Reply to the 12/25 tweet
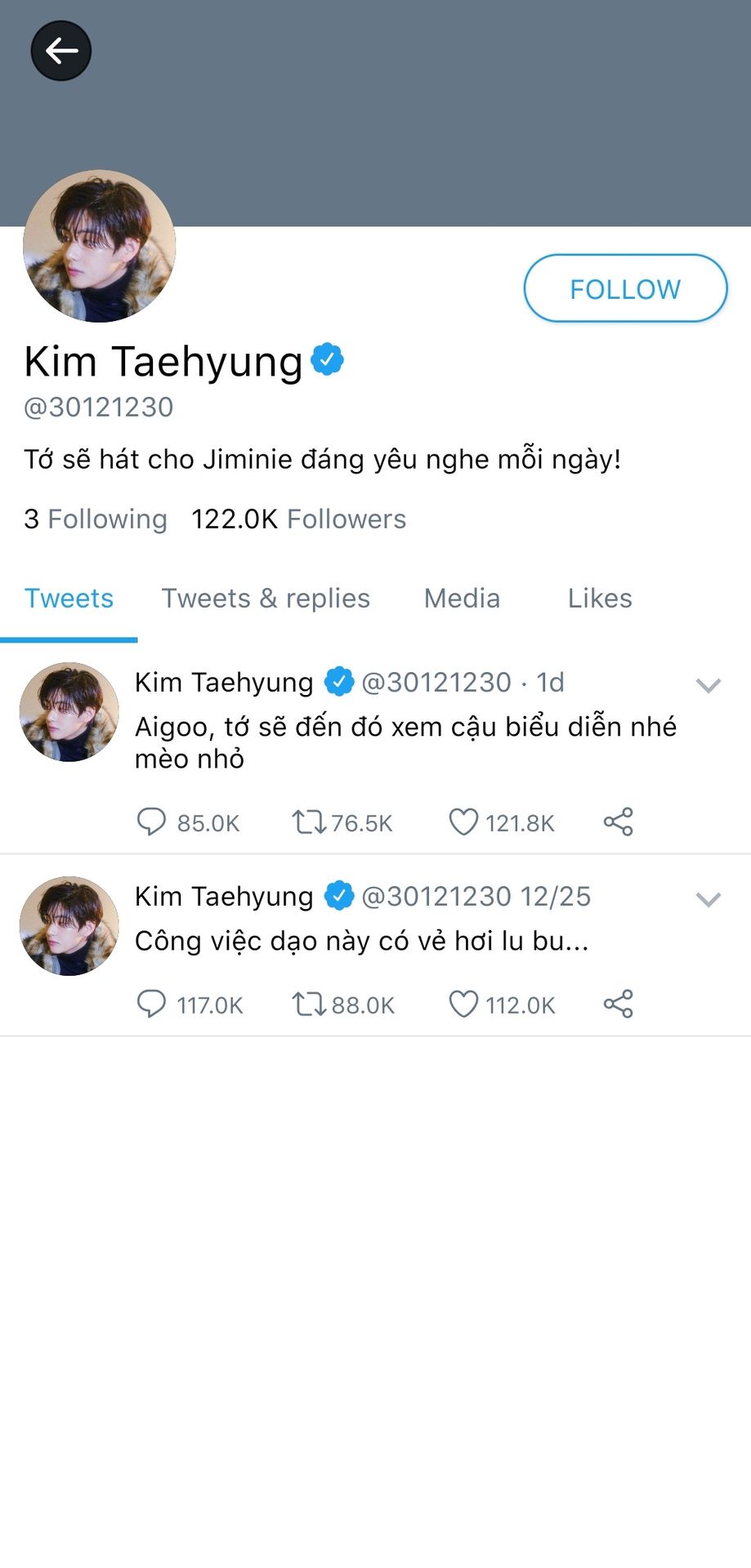Viewport: 751px width, 1568px height. [151, 1004]
